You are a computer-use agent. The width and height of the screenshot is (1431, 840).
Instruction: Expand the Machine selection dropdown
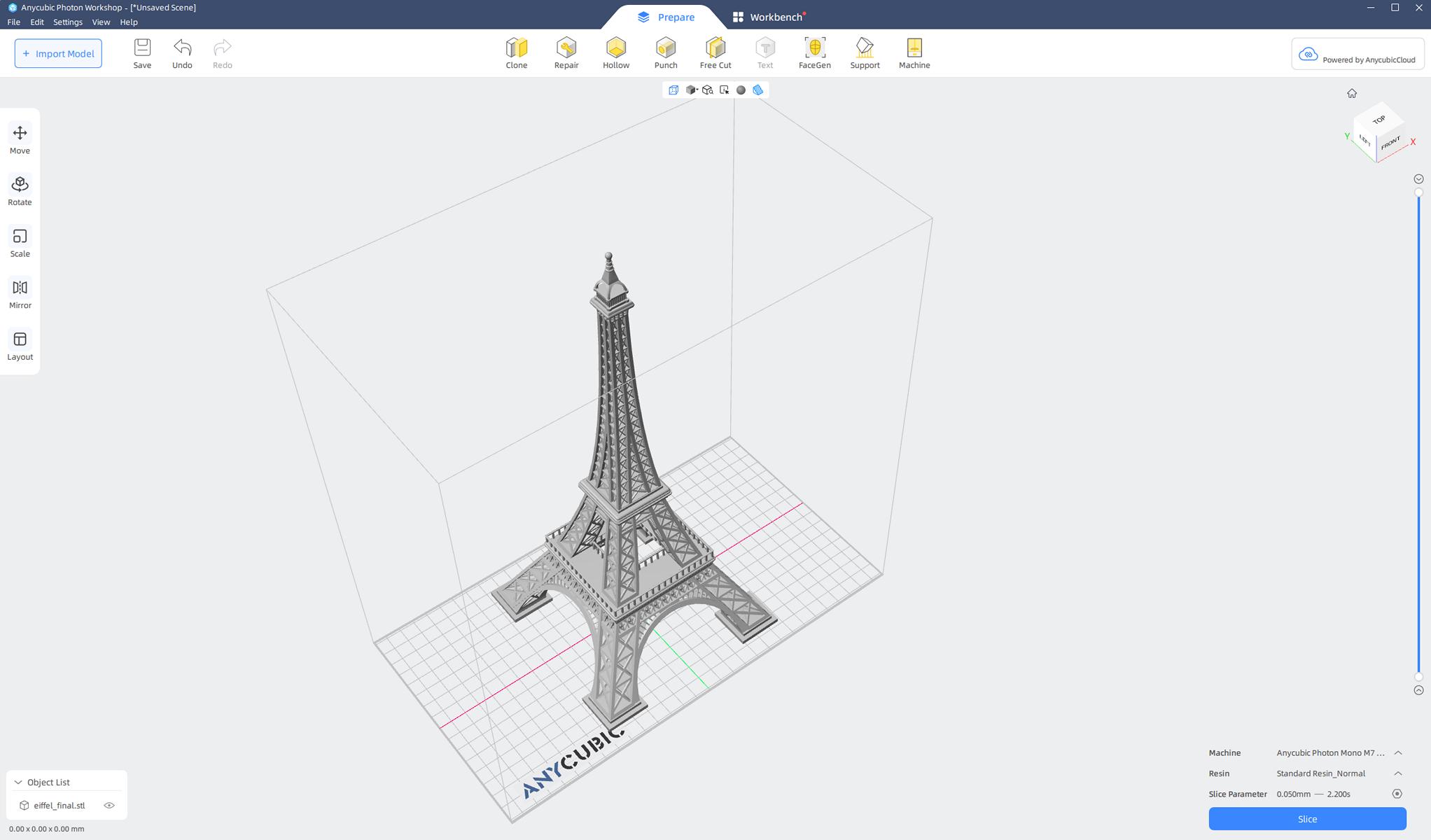(1397, 752)
